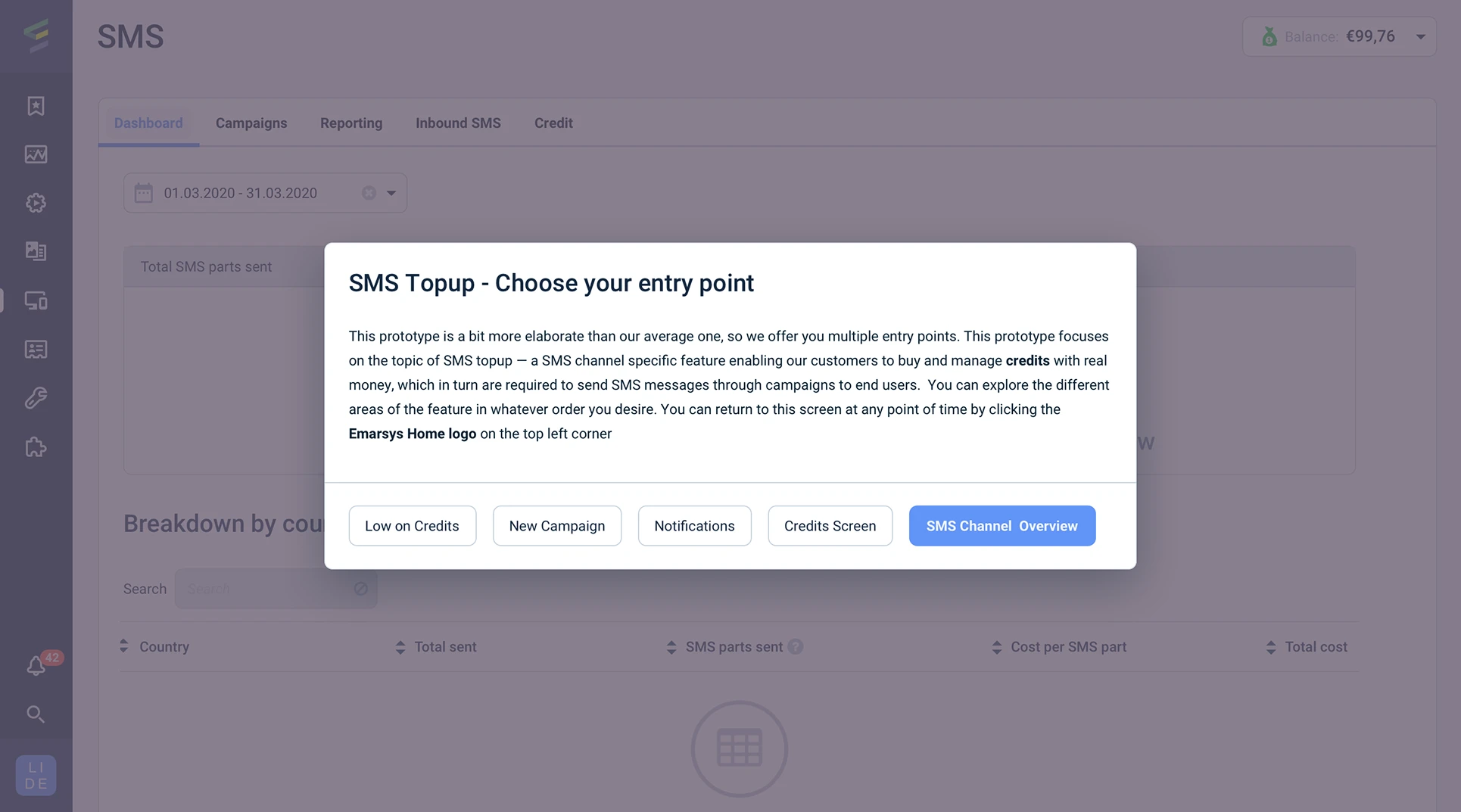Open the analytics chart icon in sidebar
The width and height of the screenshot is (1461, 812).
pos(36,154)
